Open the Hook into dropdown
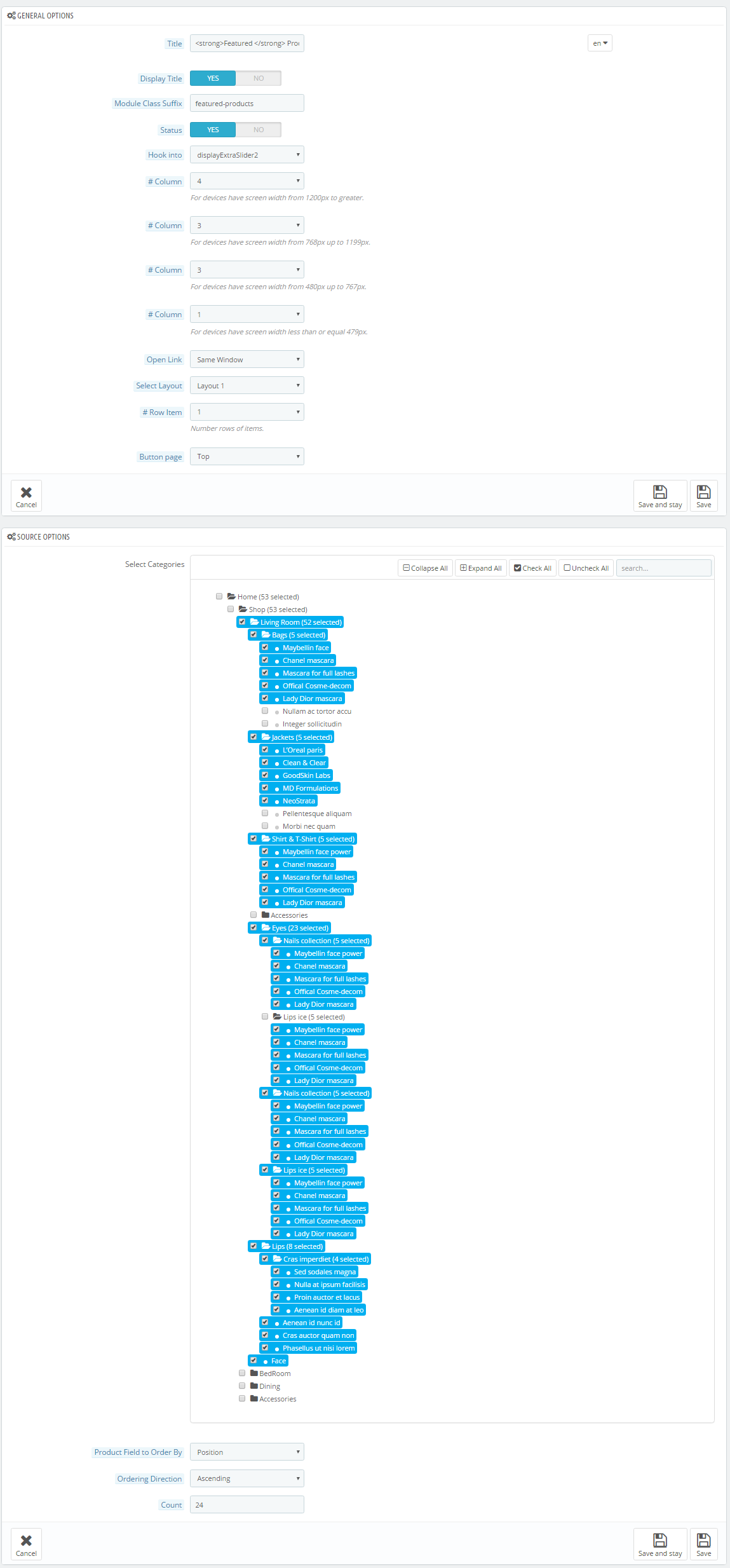This screenshot has width=730, height=1568. 247,154
